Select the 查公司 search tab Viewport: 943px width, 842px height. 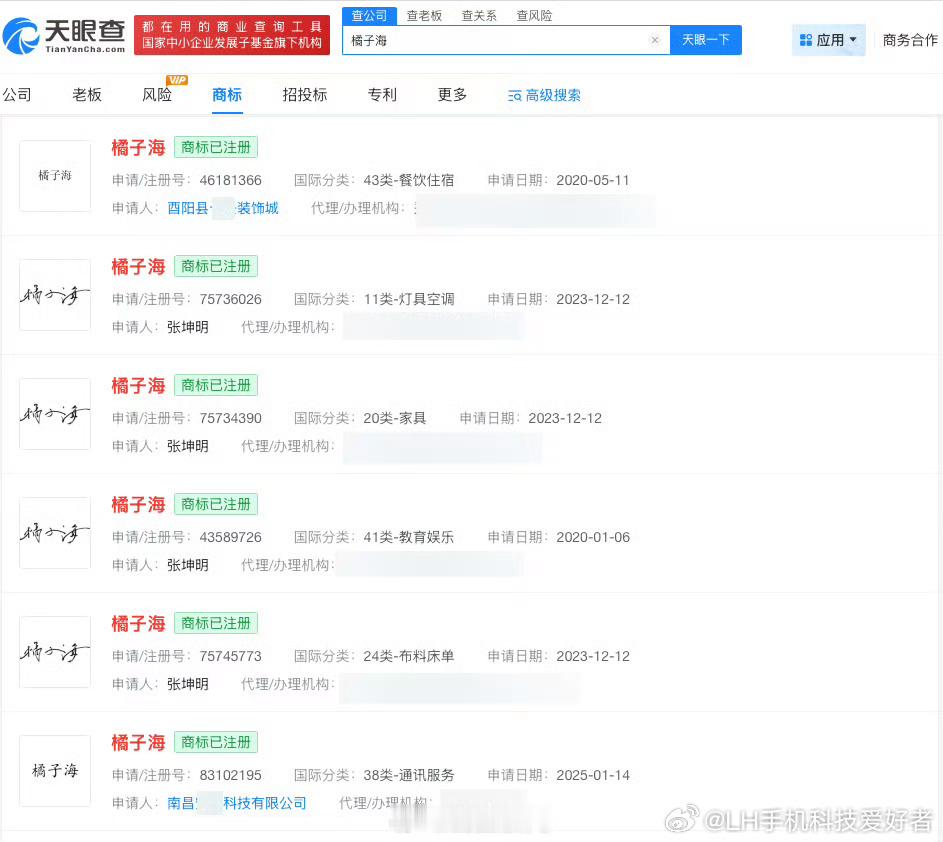click(369, 16)
